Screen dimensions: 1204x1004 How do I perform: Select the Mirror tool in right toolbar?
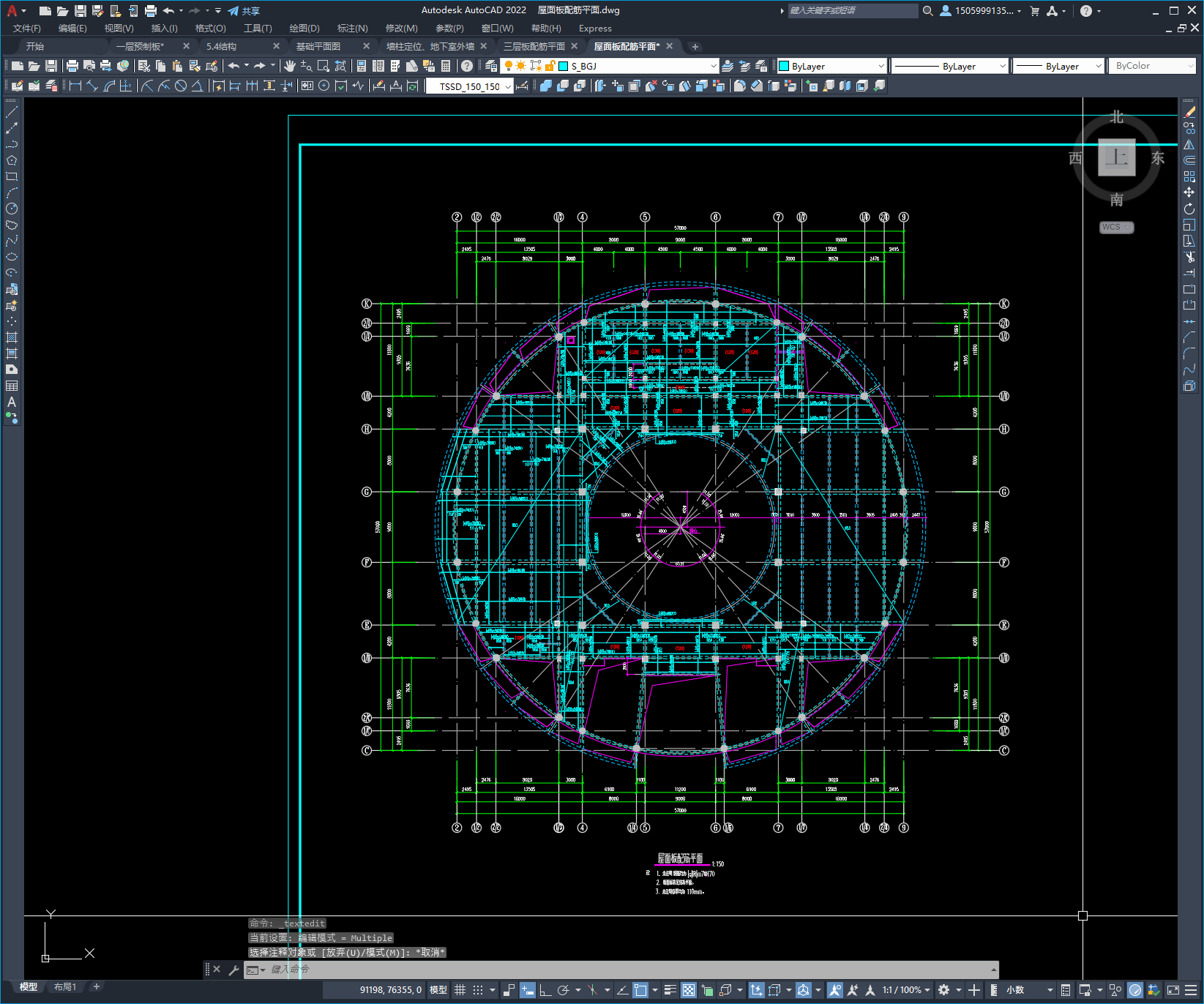point(1189,144)
